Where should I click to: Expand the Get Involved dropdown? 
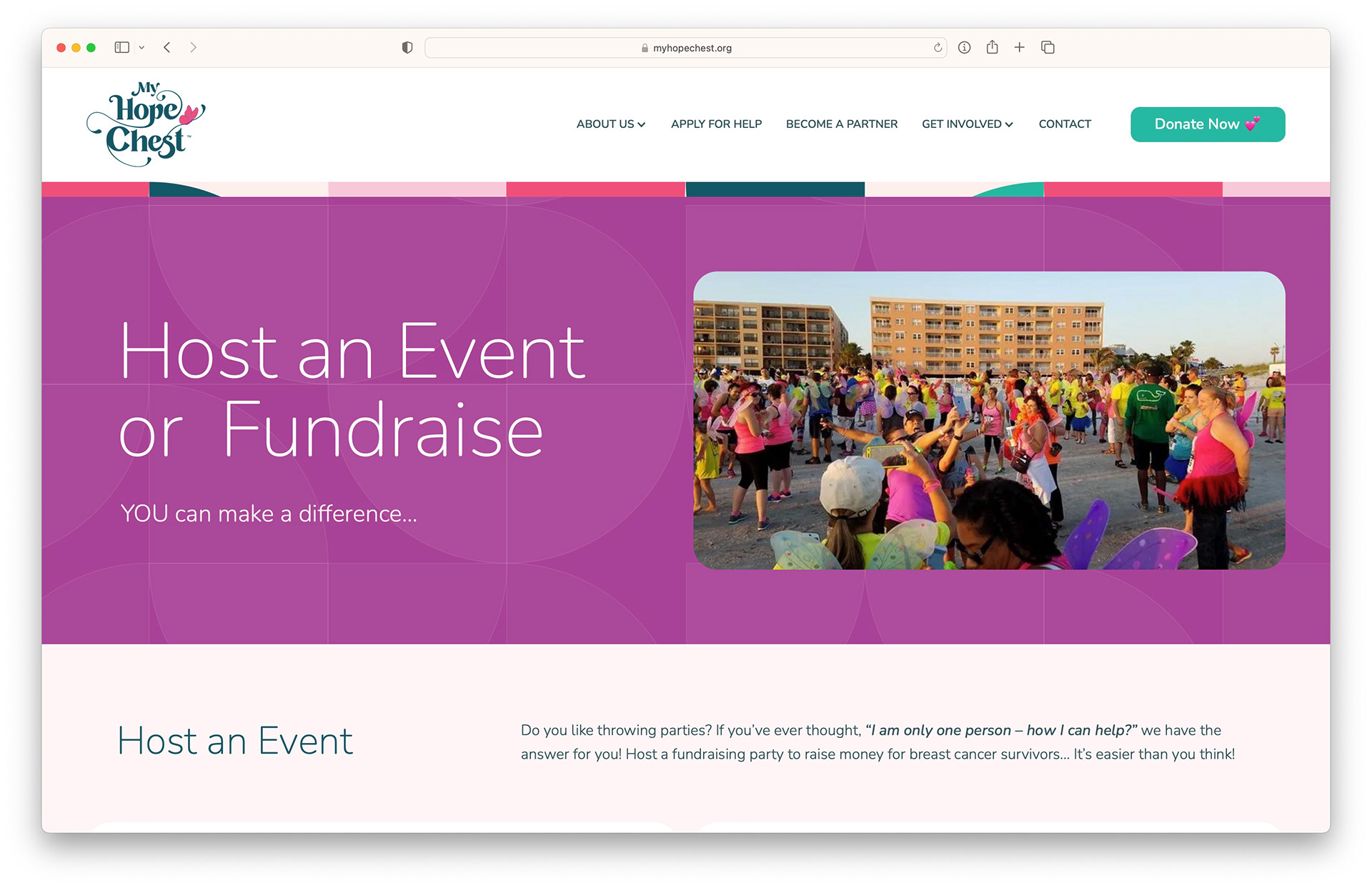pyautogui.click(x=967, y=124)
